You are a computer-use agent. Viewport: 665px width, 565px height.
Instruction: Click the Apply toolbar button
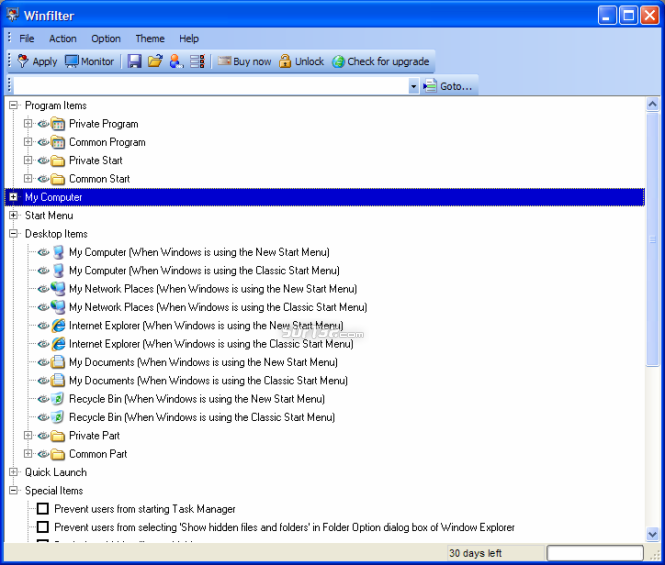[x=37, y=62]
